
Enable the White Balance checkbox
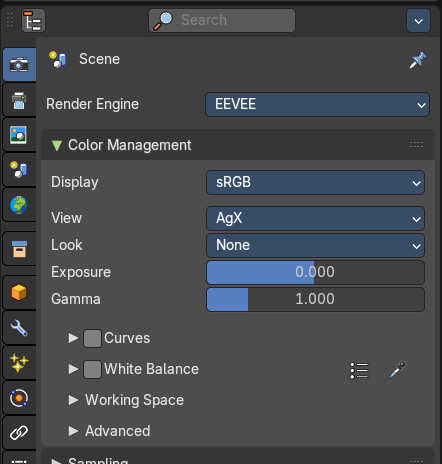point(92,369)
